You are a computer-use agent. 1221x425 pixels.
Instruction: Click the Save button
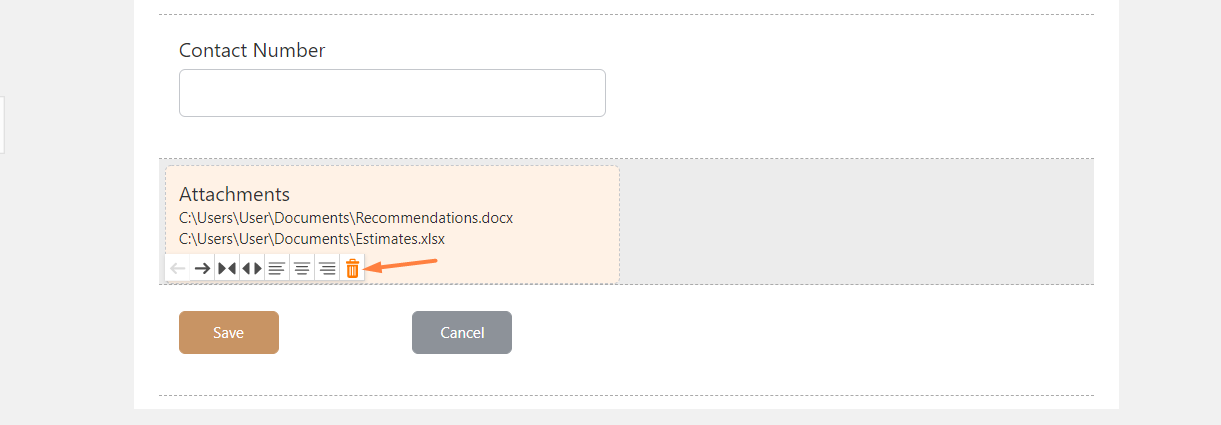coord(229,333)
